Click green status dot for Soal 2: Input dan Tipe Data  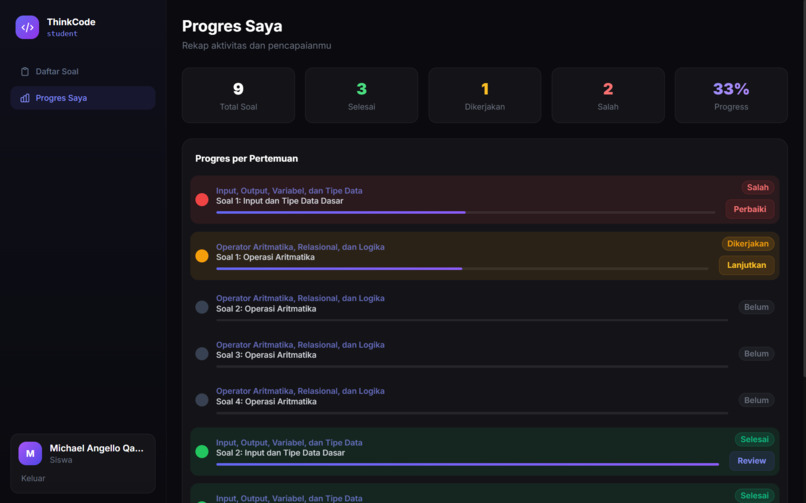(x=202, y=451)
